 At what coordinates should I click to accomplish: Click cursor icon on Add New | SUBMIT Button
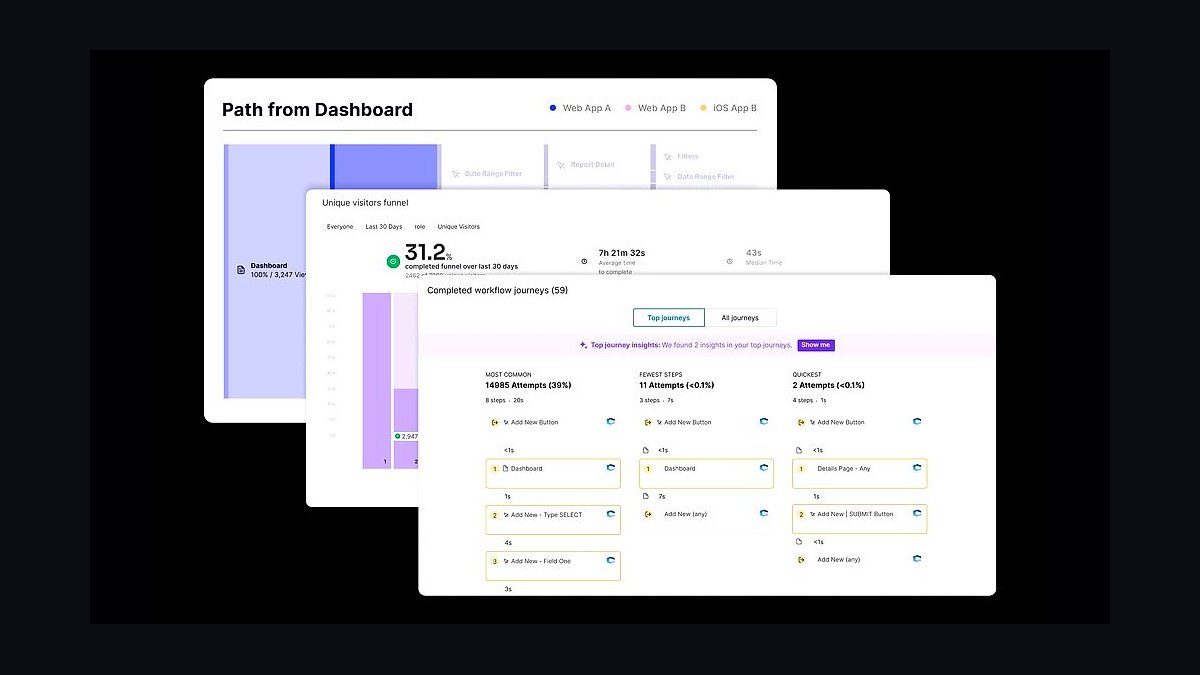(x=812, y=514)
